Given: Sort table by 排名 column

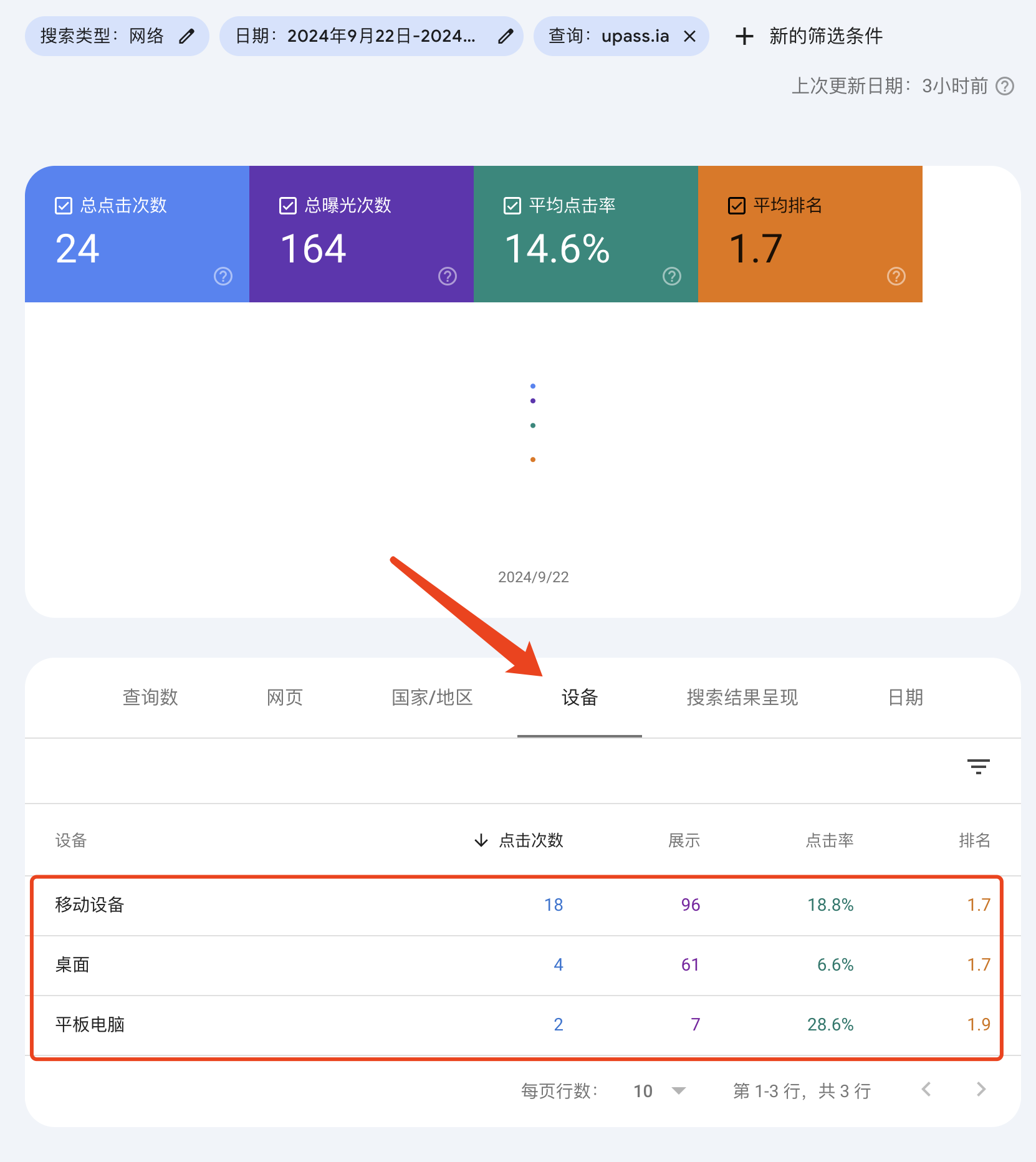Looking at the screenshot, I should 974,840.
